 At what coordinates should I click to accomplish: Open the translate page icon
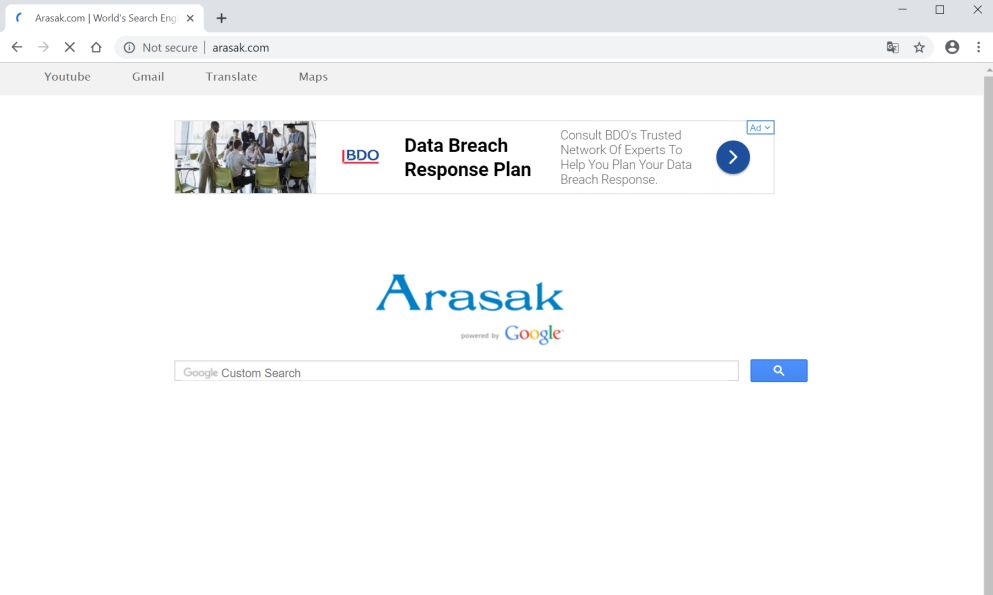click(x=893, y=47)
